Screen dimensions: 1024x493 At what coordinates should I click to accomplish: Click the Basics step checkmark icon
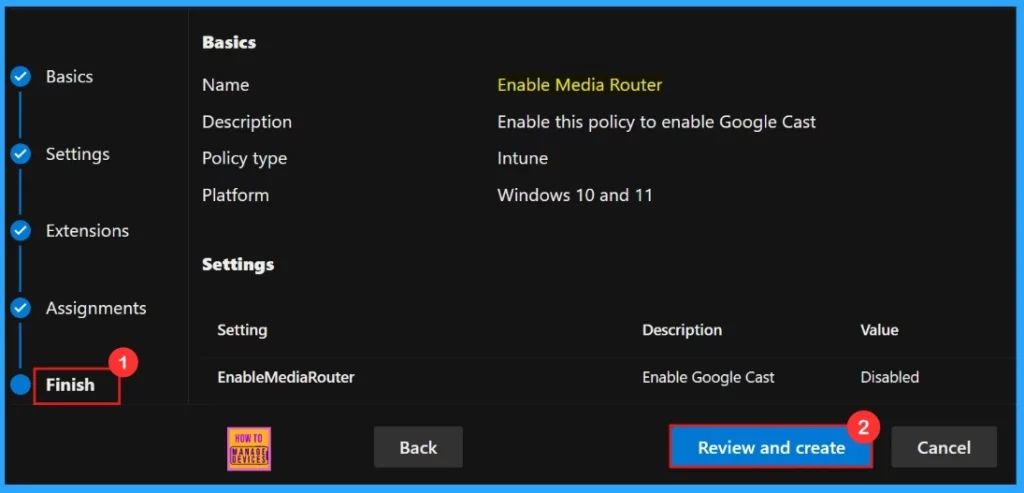click(x=20, y=77)
